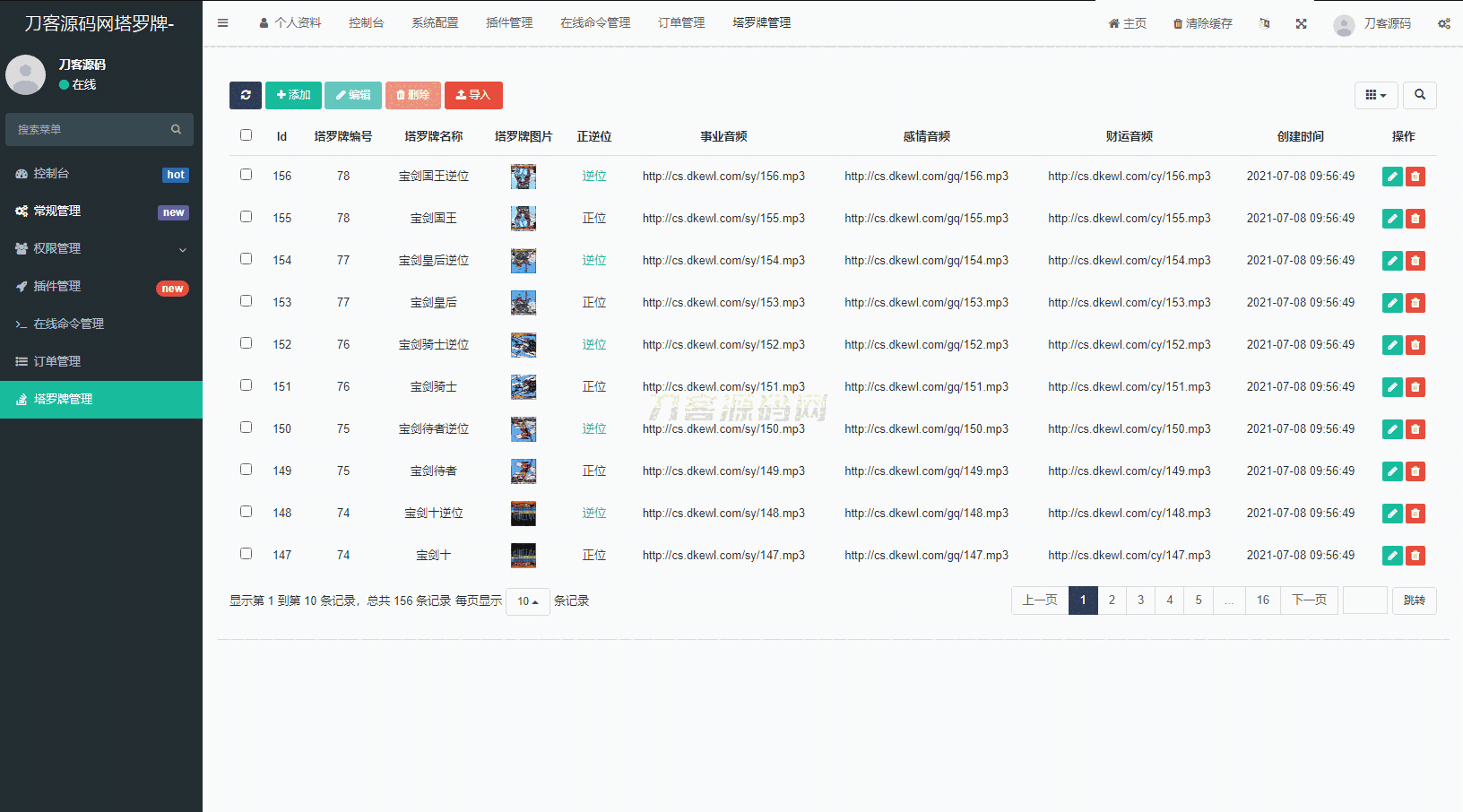Toggle the sidebar hamburger menu icon

(222, 23)
